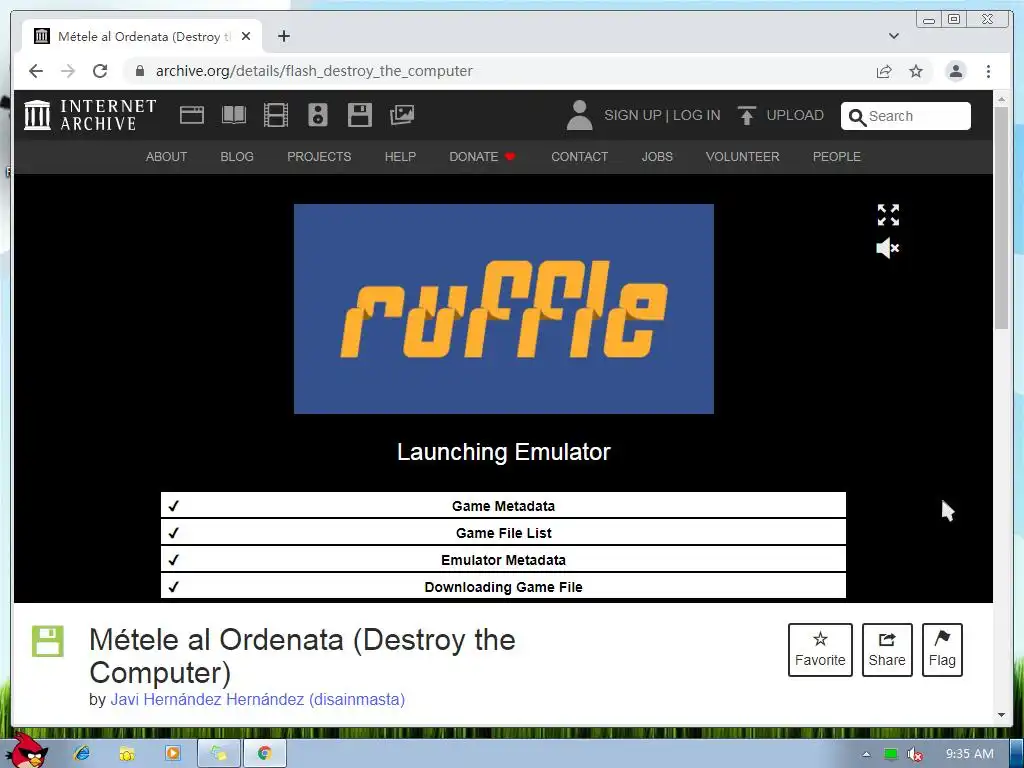Open the VOLUNTEER menu item
The width and height of the screenshot is (1024, 768).
click(743, 157)
